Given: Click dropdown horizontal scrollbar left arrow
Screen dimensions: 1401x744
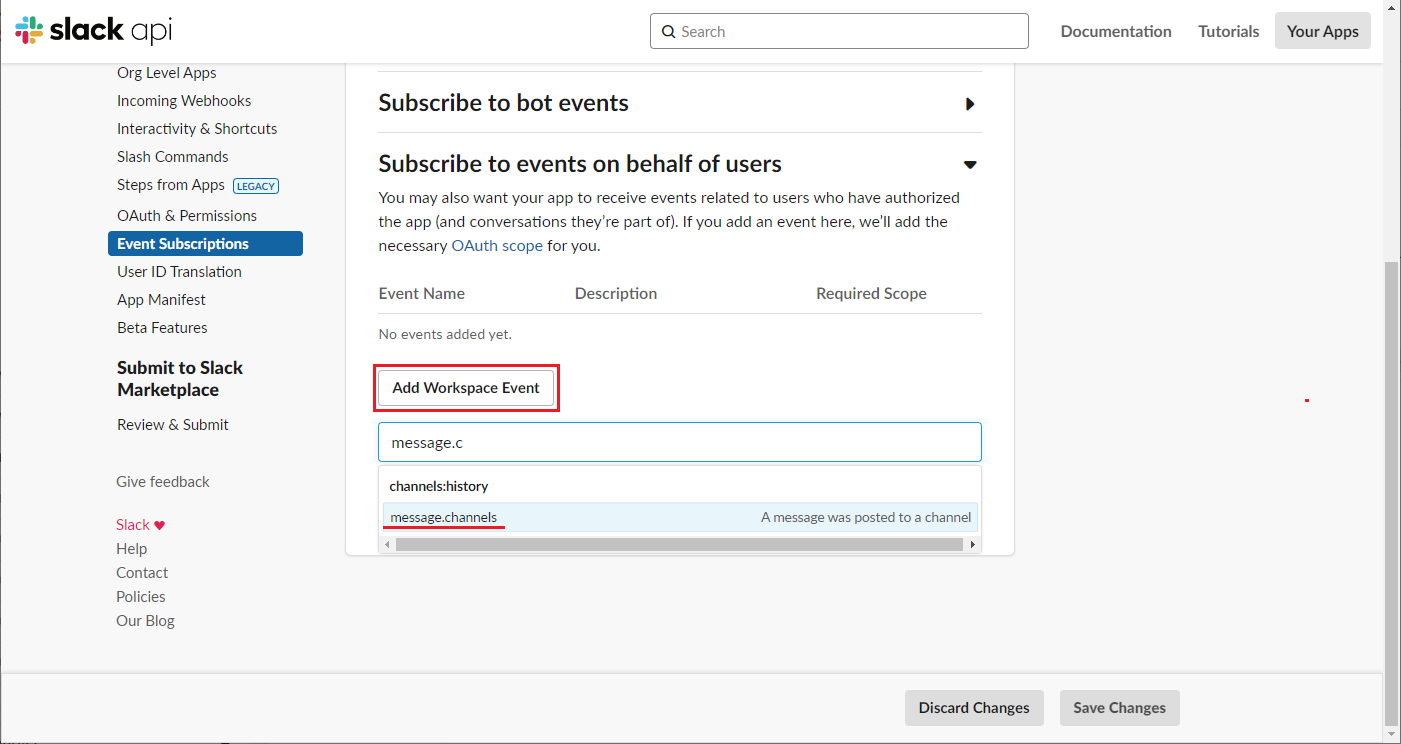Looking at the screenshot, I should point(387,545).
